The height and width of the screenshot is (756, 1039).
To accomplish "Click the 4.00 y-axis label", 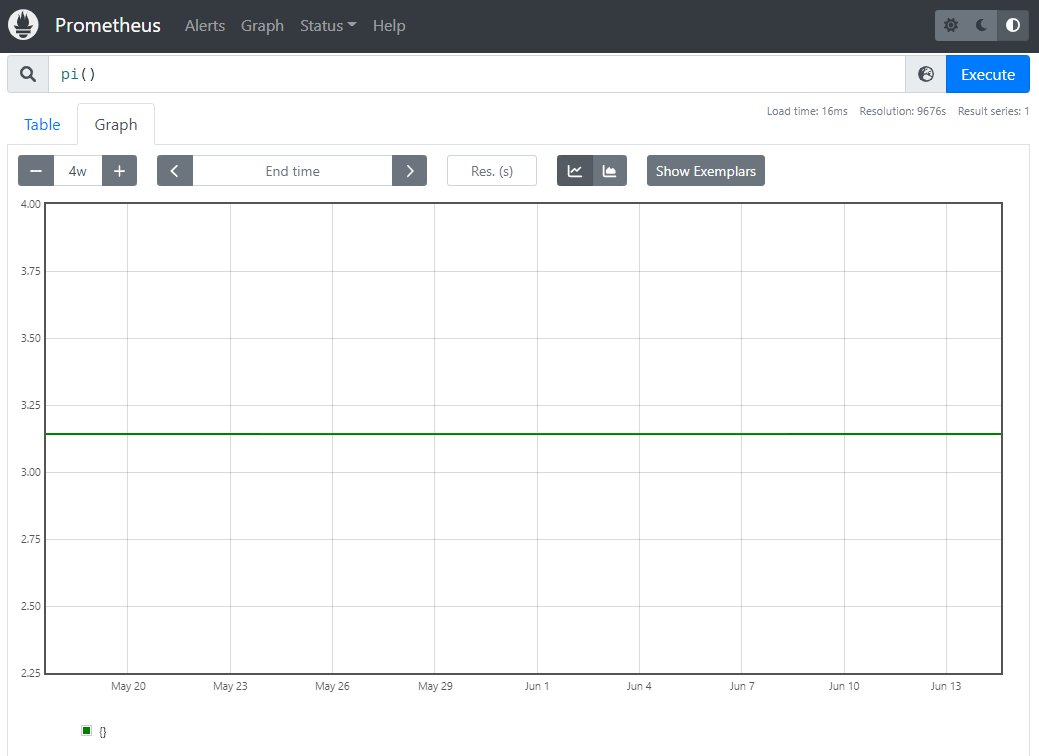I will tap(30, 204).
